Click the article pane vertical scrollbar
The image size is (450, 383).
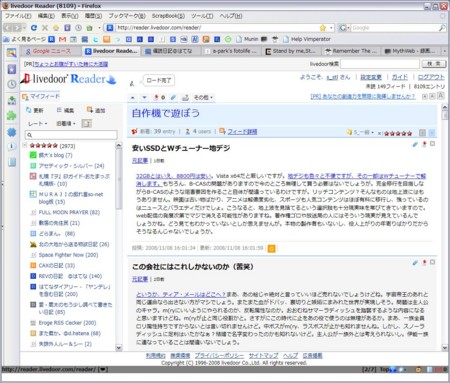pos(445,227)
